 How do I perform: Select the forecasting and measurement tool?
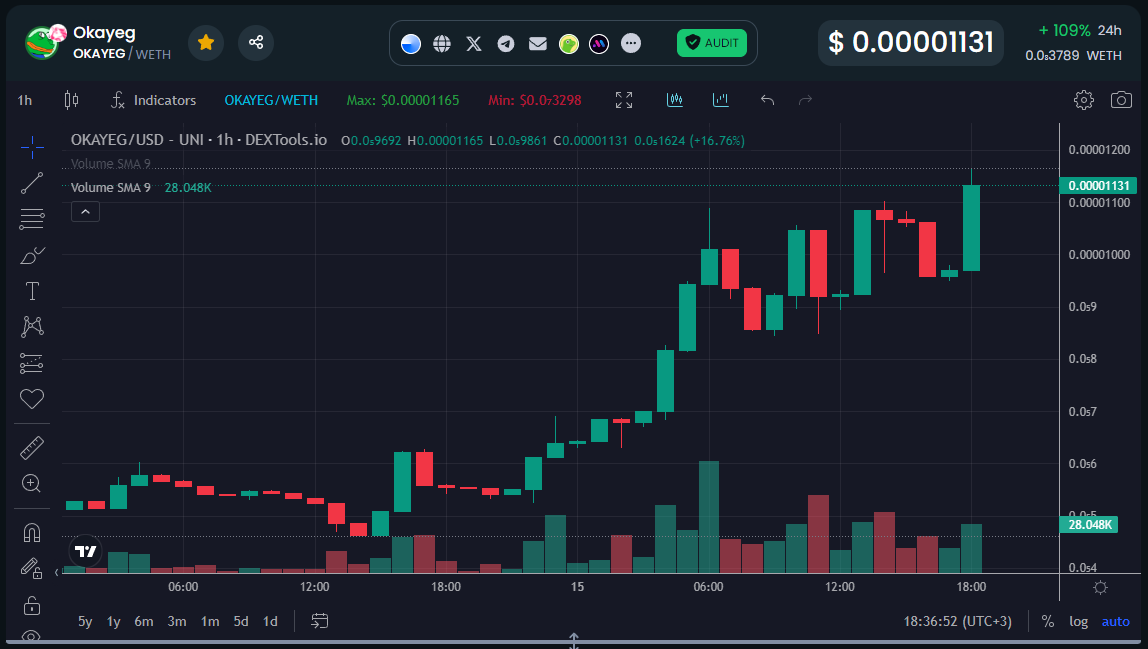pyautogui.click(x=31, y=363)
